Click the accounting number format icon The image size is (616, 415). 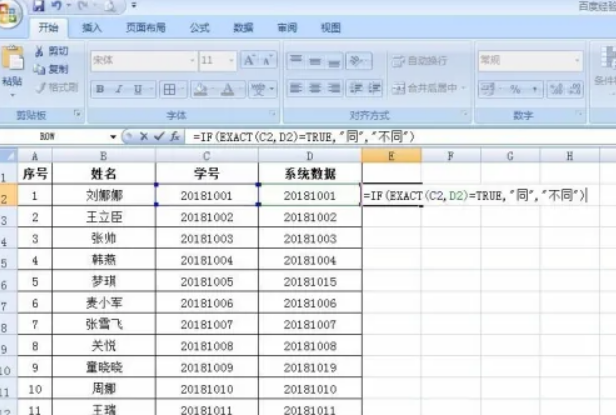coord(488,89)
